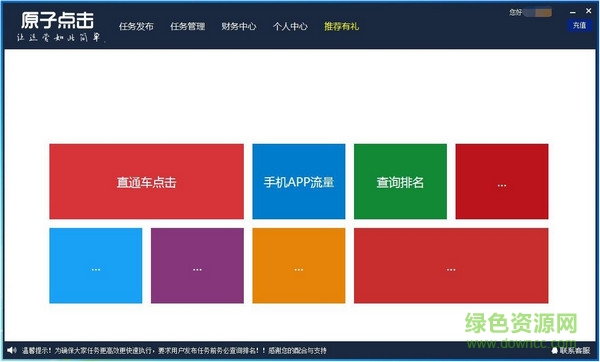600x362 pixels.
Task: Click the 充值 recharge button
Action: pos(579,25)
